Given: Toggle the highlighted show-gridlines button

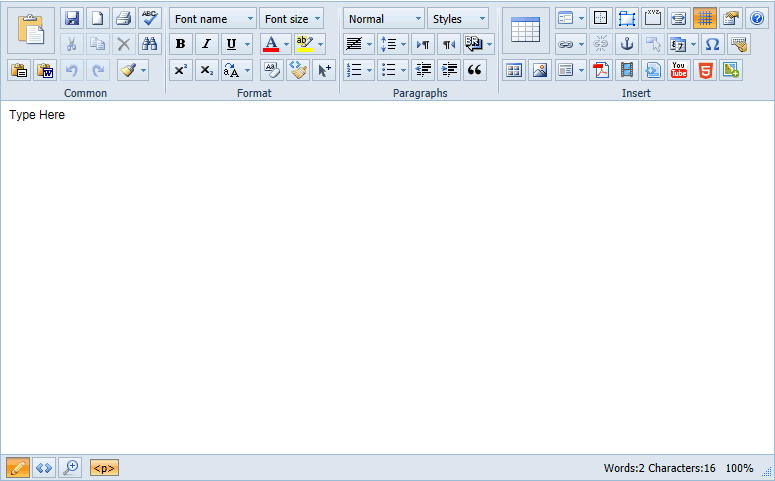Looking at the screenshot, I should pyautogui.click(x=705, y=18).
